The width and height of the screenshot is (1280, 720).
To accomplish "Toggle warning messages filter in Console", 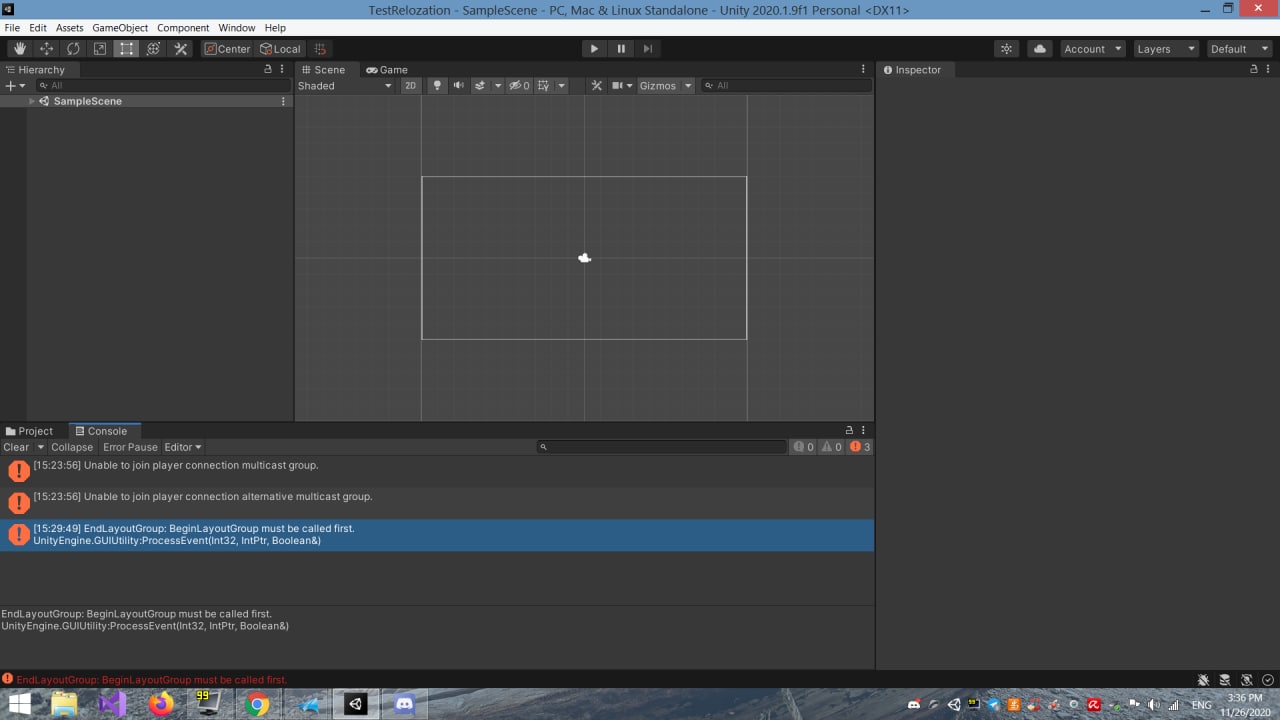I will (x=832, y=447).
